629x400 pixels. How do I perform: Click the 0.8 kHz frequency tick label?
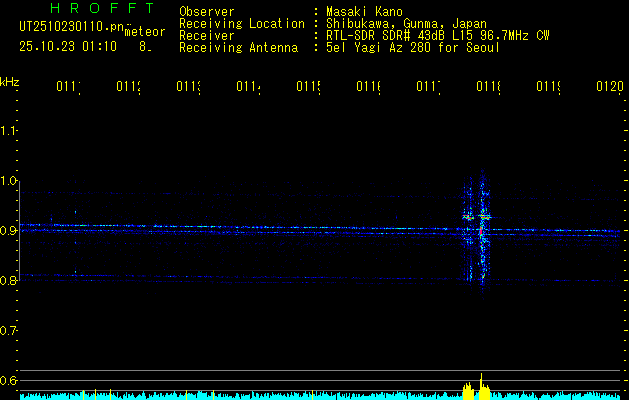pyautogui.click(x=10, y=281)
